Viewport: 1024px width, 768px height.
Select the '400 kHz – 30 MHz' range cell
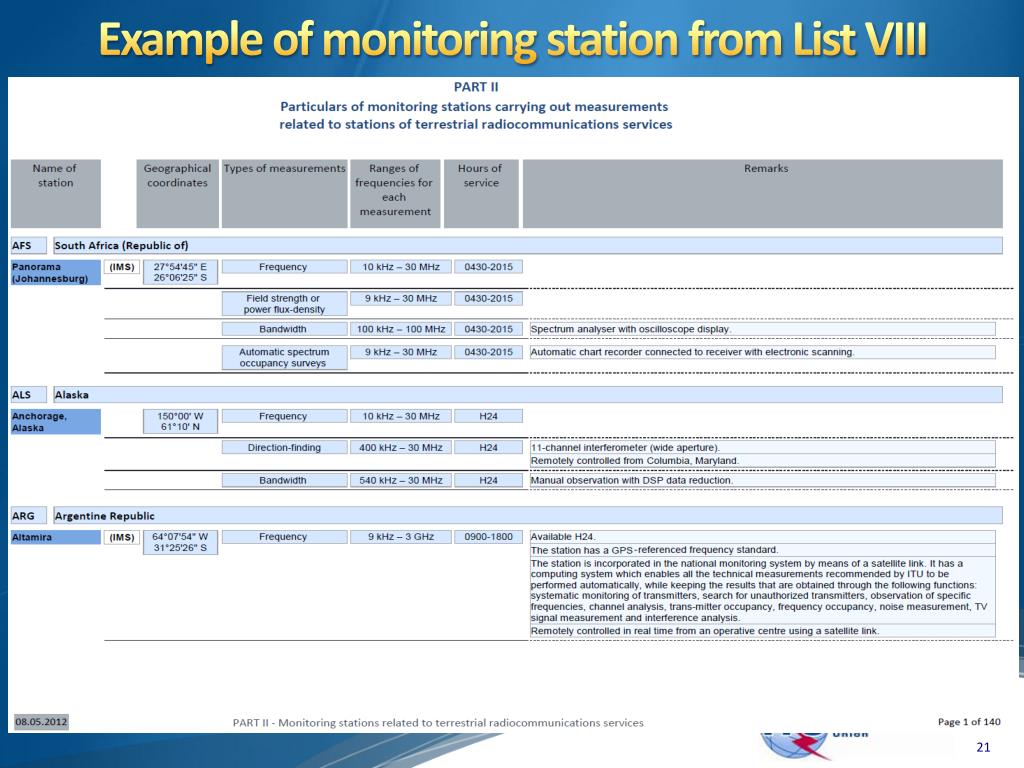401,447
